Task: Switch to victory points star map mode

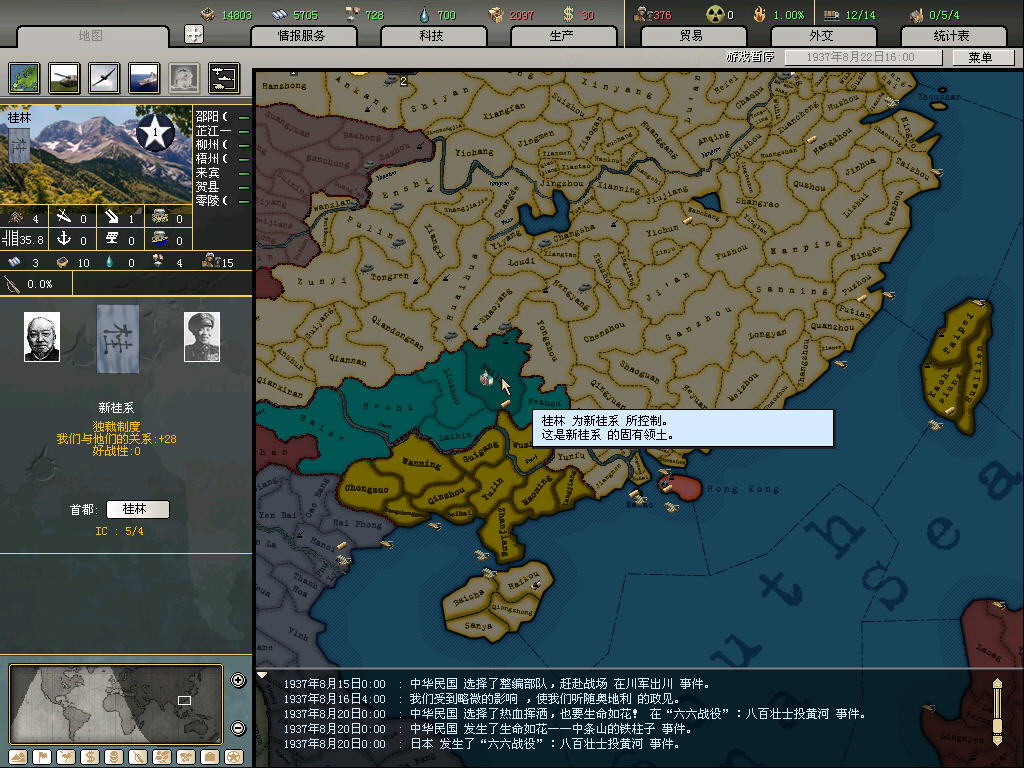Action: (234, 757)
